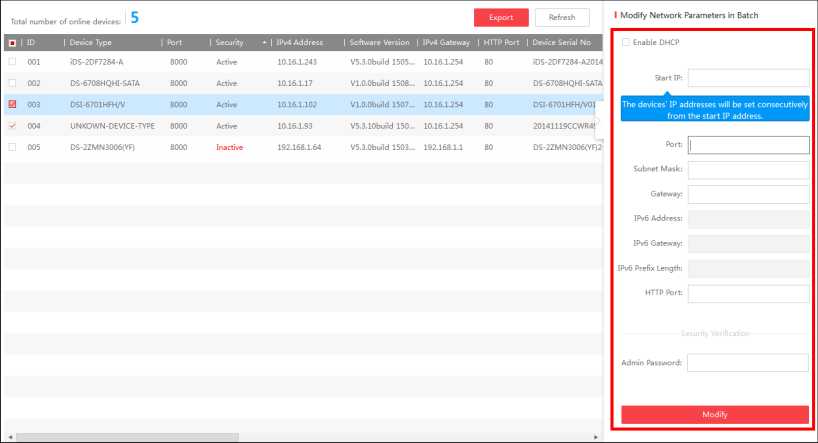Click the Export button
The height and width of the screenshot is (443, 818).
coord(501,17)
